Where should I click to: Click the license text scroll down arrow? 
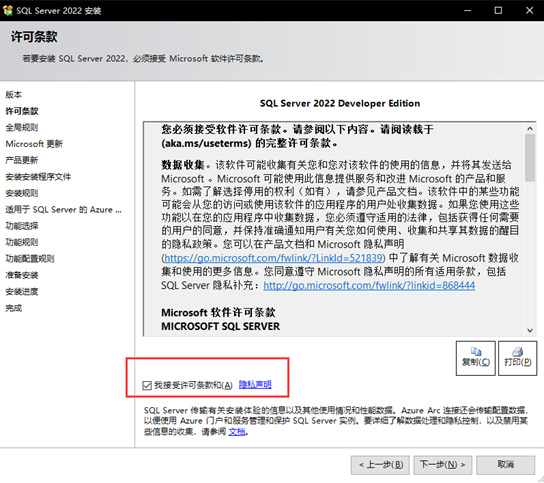click(530, 330)
